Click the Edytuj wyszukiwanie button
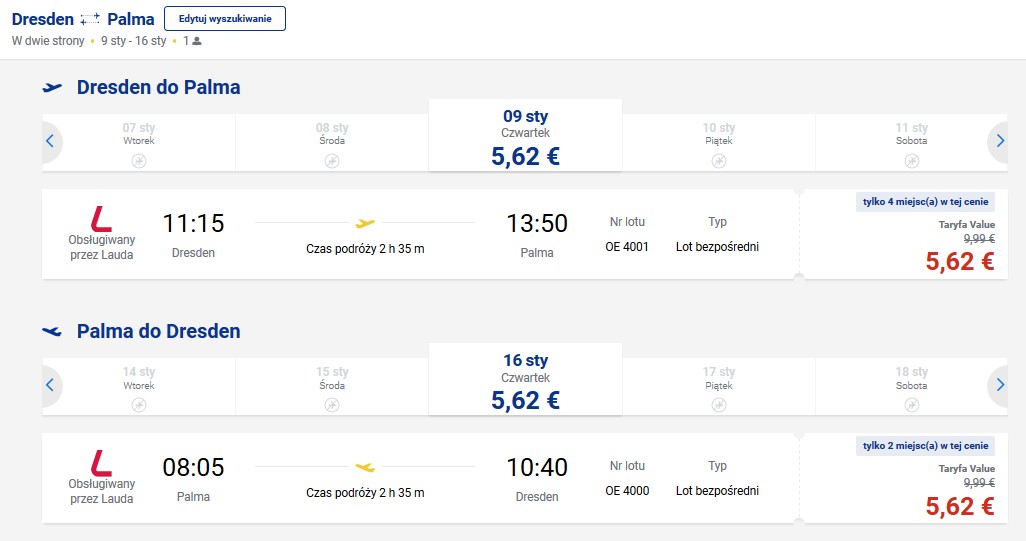 click(224, 18)
